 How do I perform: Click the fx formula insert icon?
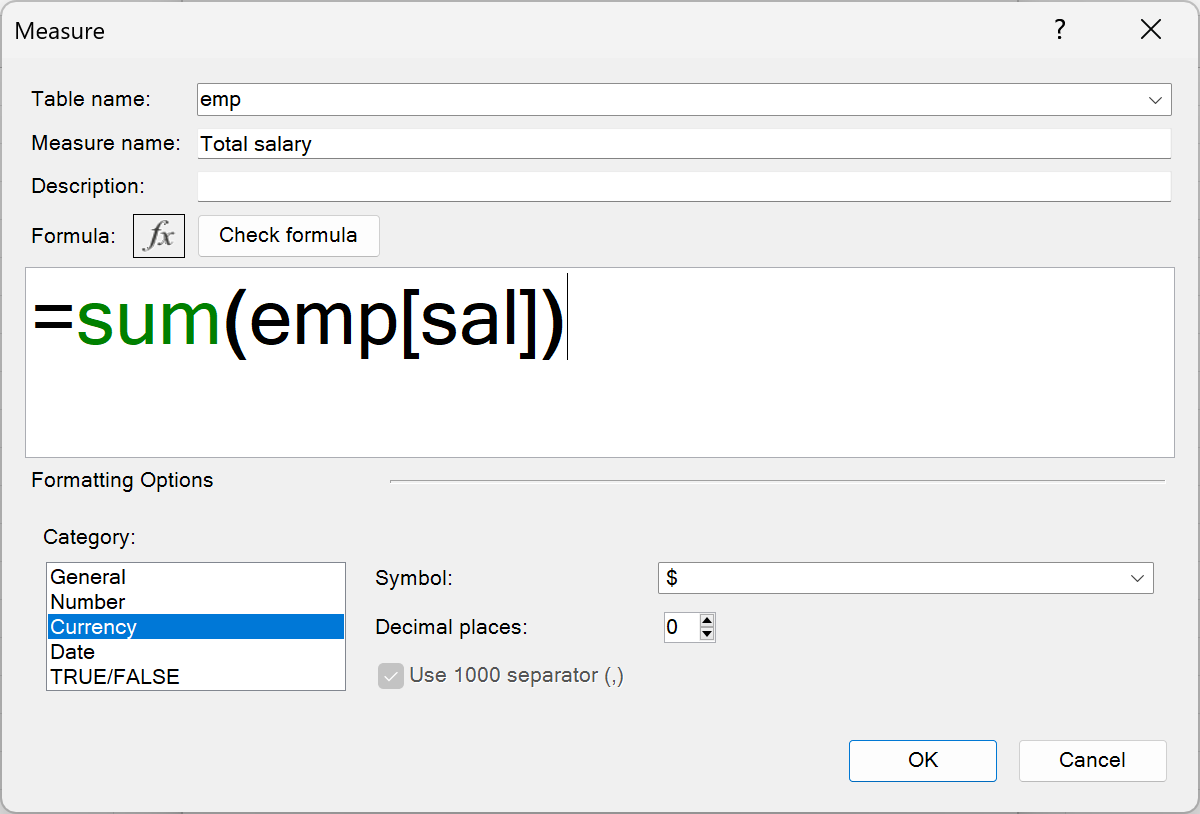coord(158,235)
